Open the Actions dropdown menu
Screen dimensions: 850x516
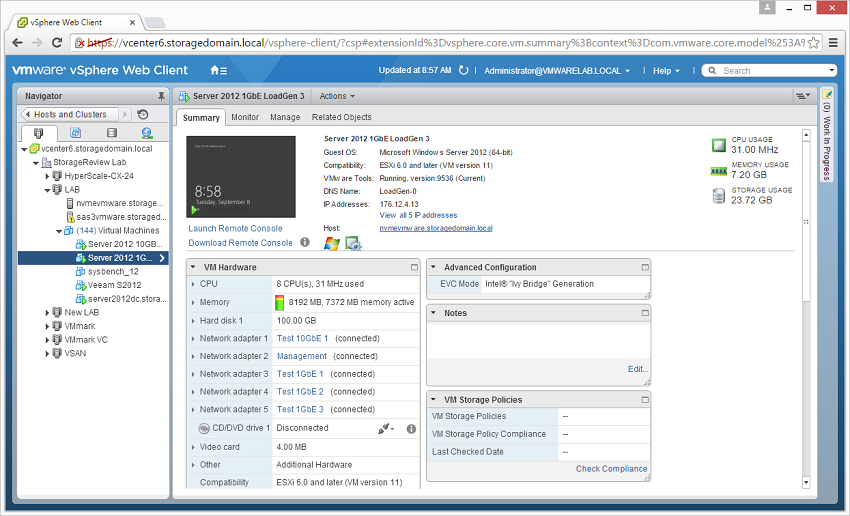(337, 96)
